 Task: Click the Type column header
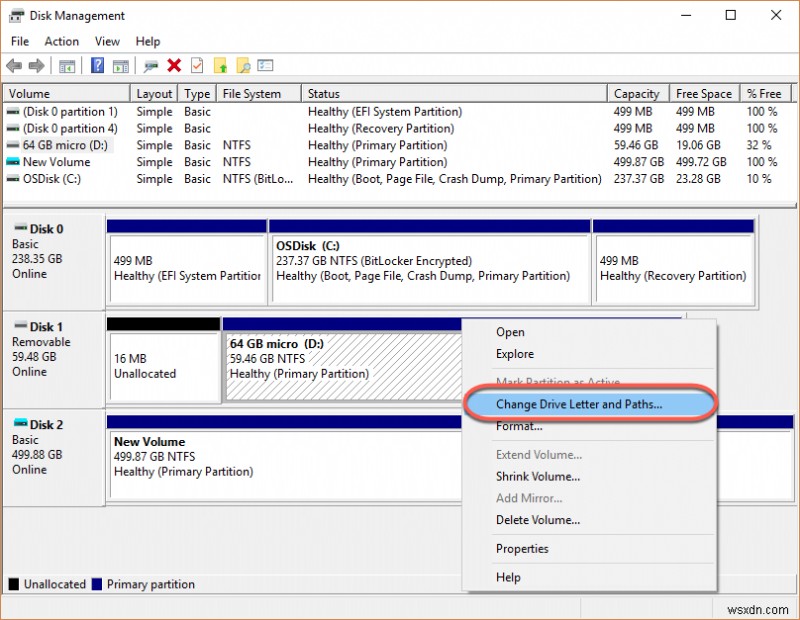(197, 94)
